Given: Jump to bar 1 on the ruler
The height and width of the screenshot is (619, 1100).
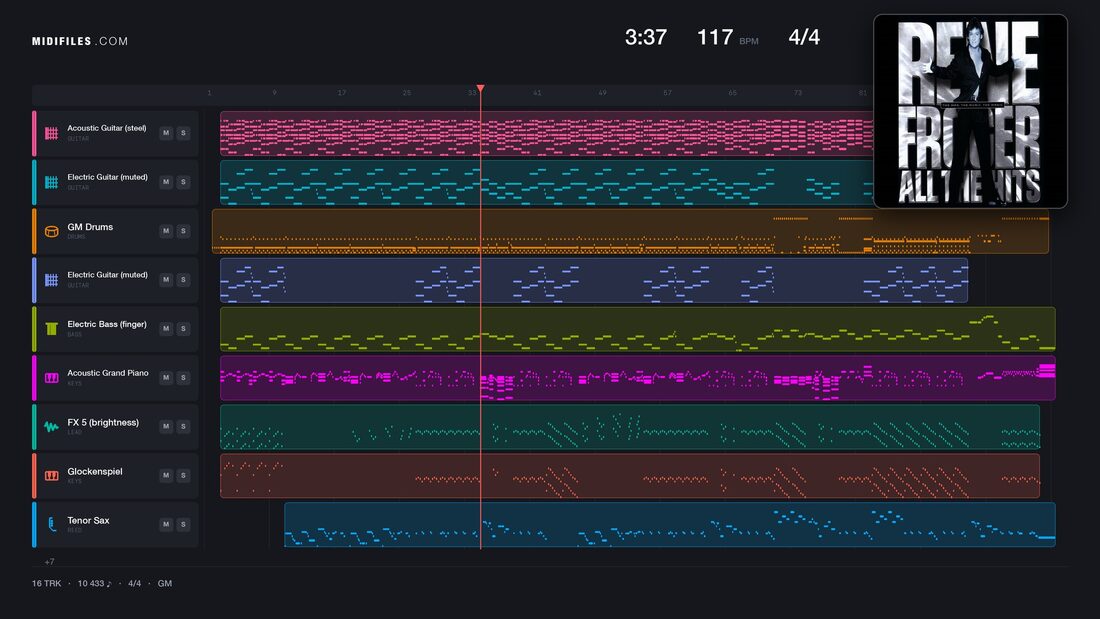Looking at the screenshot, I should [209, 93].
